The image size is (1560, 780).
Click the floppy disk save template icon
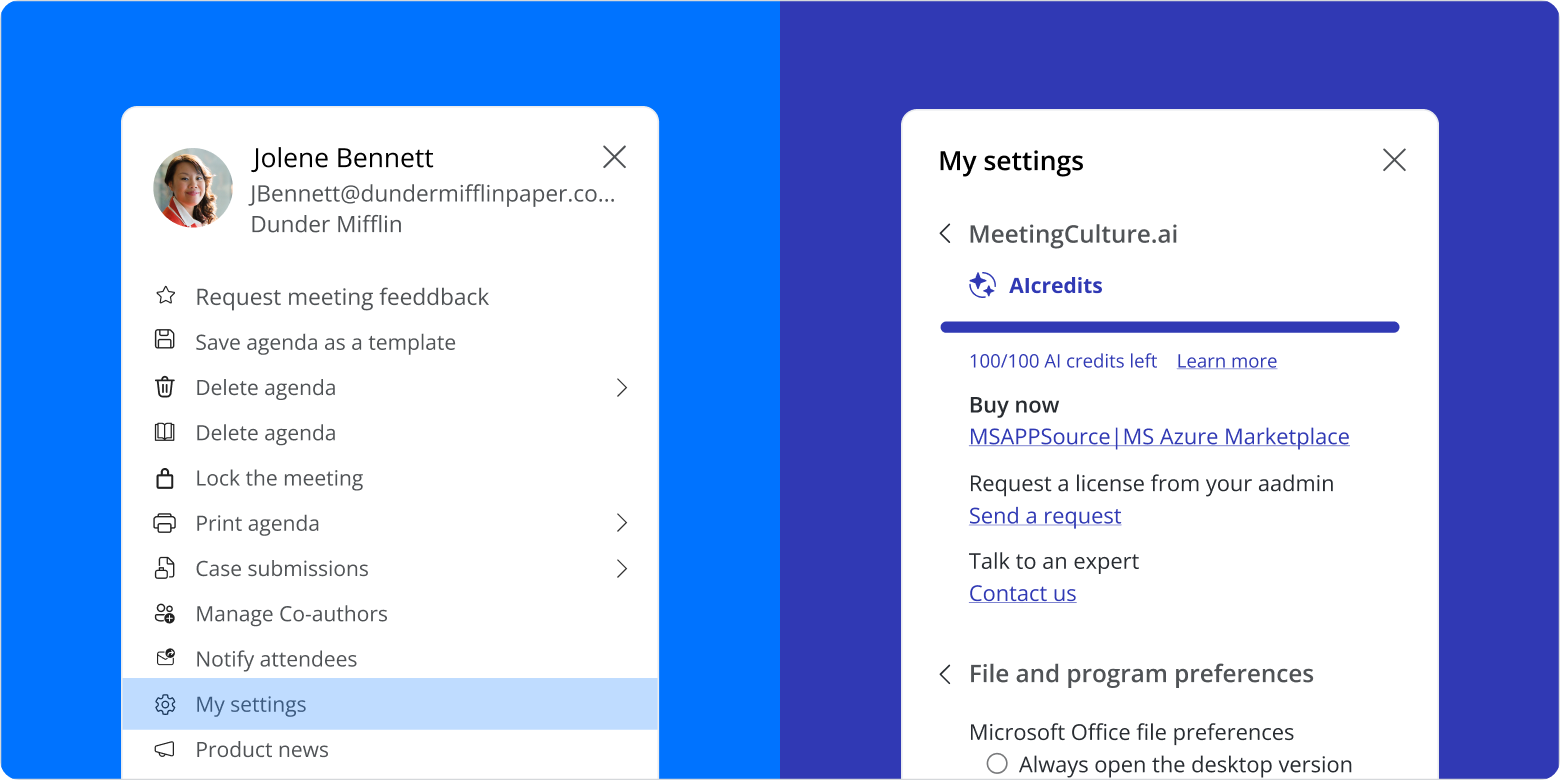(x=165, y=340)
